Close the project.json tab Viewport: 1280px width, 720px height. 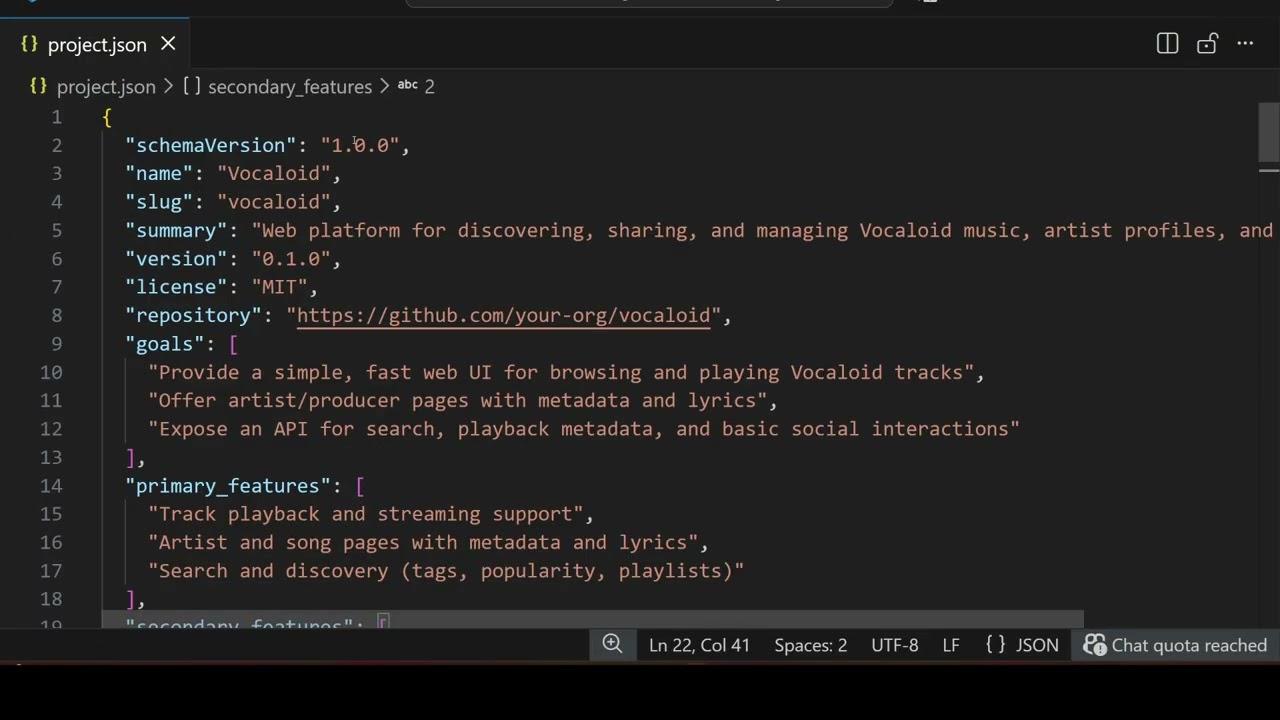click(168, 44)
